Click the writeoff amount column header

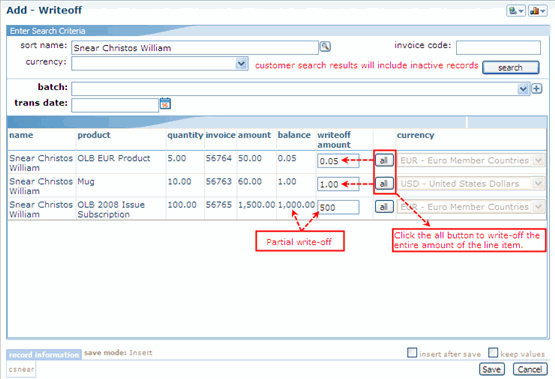334,140
